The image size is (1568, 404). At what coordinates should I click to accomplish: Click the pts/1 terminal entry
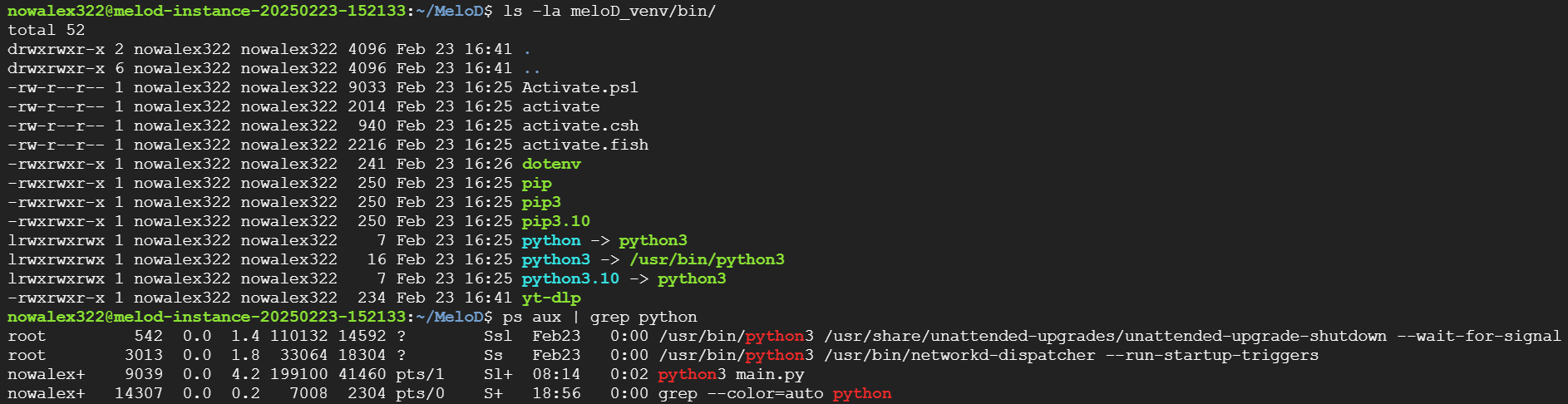pos(420,374)
